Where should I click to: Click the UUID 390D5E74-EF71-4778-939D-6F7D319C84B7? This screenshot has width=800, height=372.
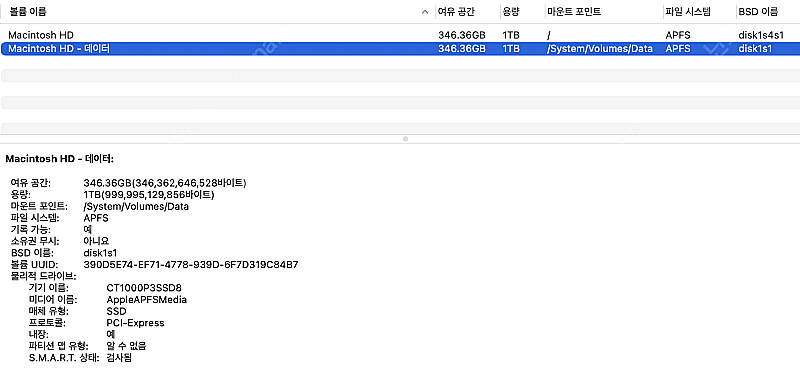(191, 265)
